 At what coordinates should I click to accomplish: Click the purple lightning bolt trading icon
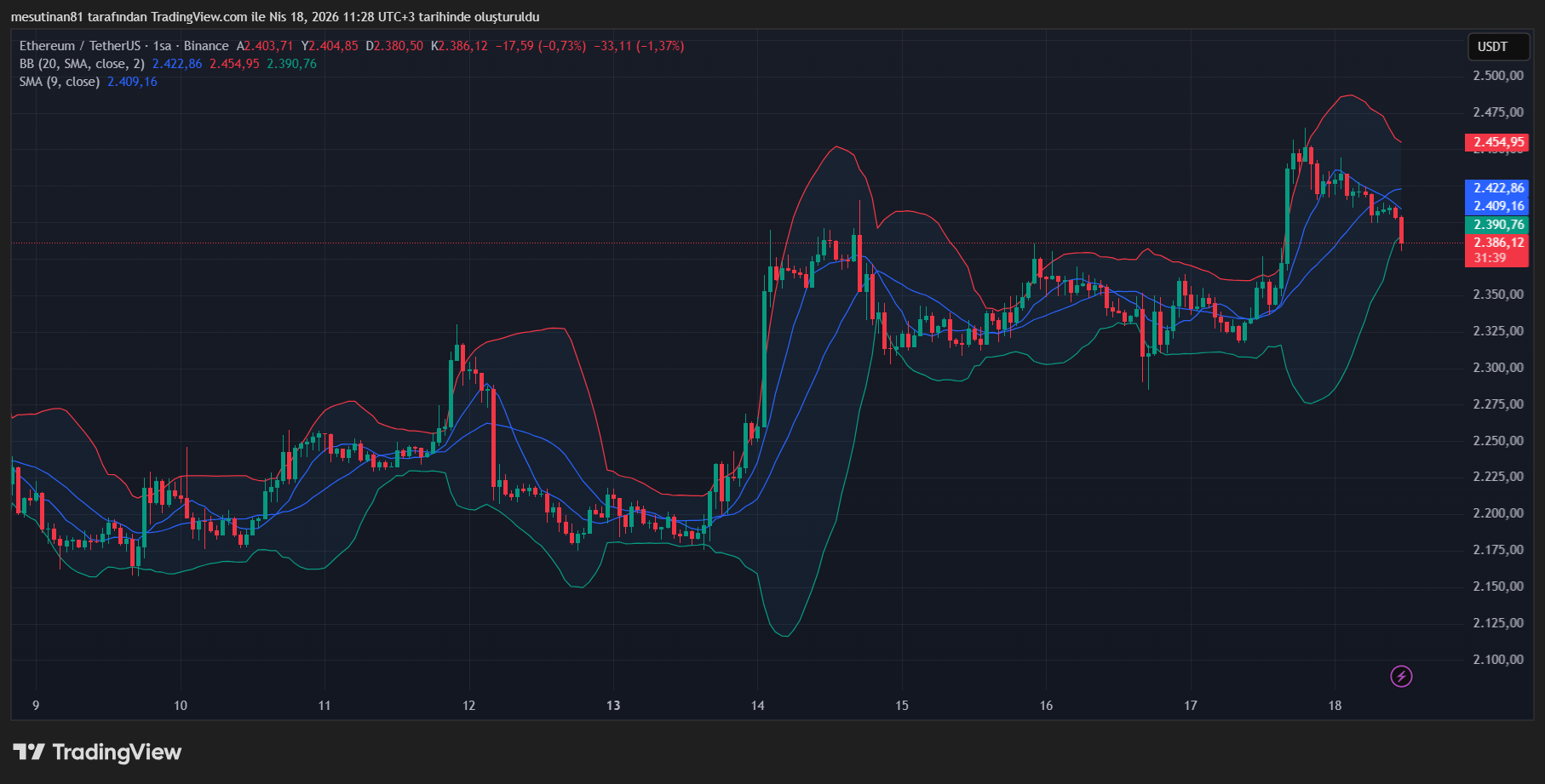coord(1401,678)
